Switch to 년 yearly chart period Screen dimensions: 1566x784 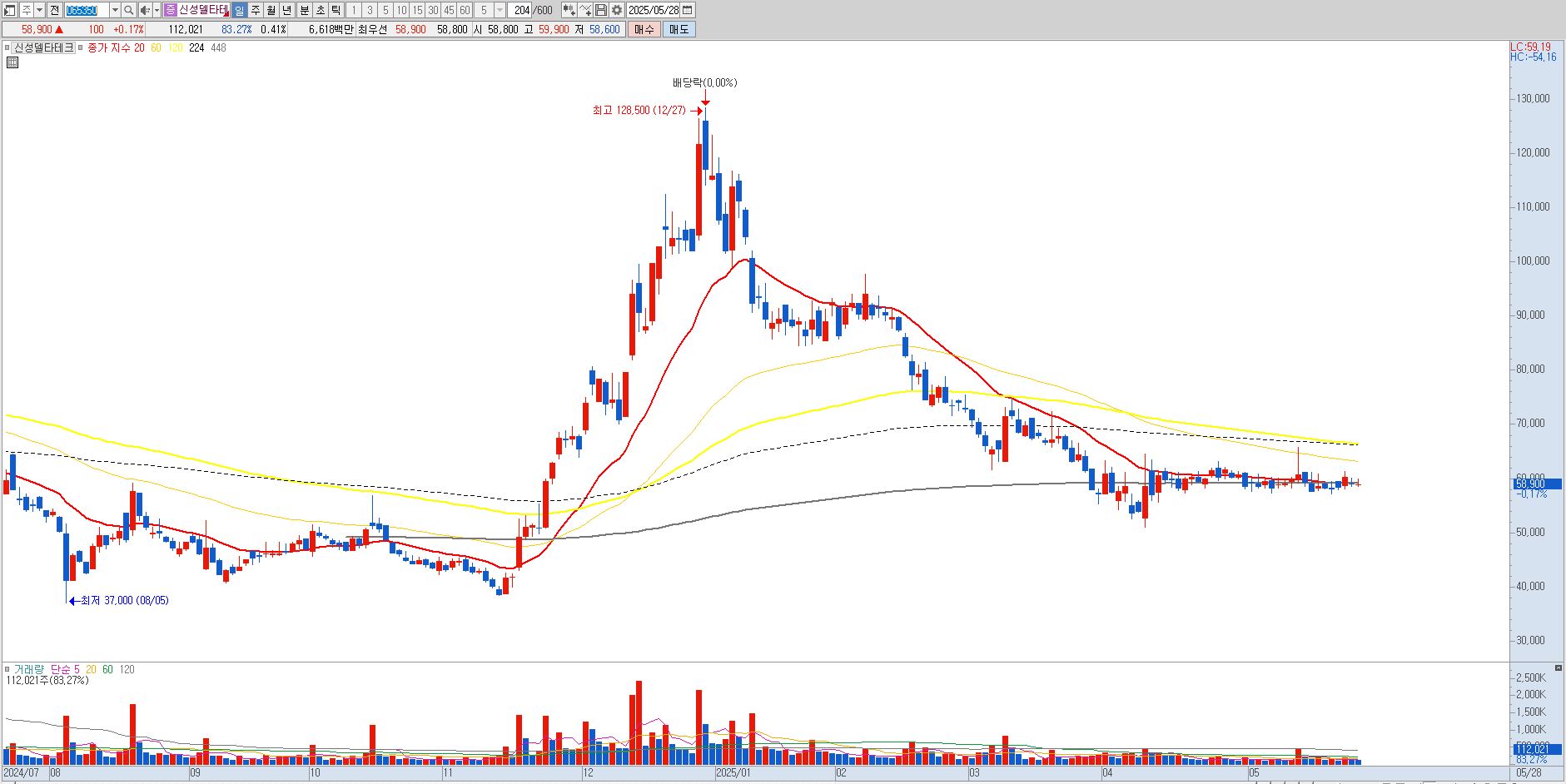tap(287, 10)
